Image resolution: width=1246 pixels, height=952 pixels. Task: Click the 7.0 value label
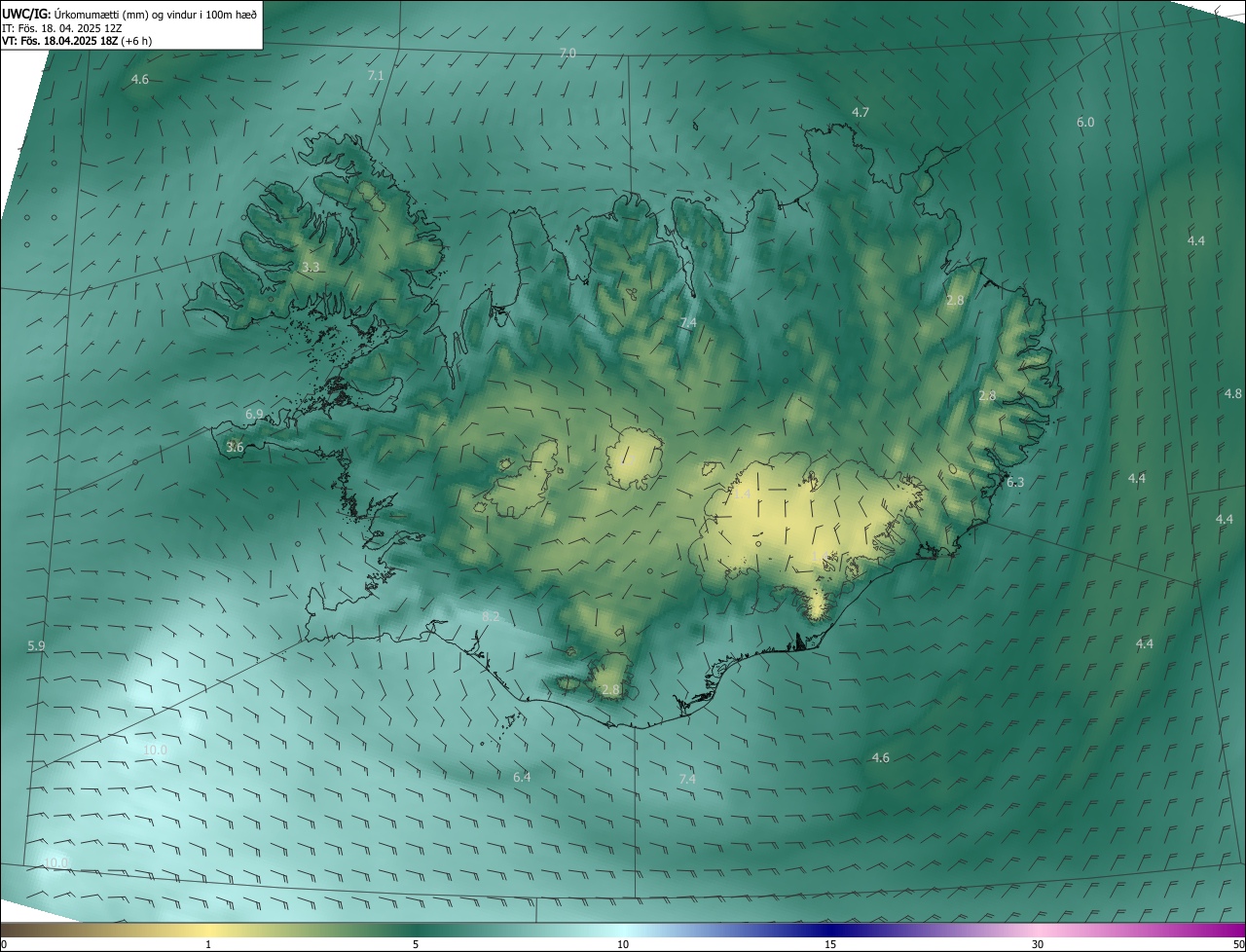tap(568, 53)
